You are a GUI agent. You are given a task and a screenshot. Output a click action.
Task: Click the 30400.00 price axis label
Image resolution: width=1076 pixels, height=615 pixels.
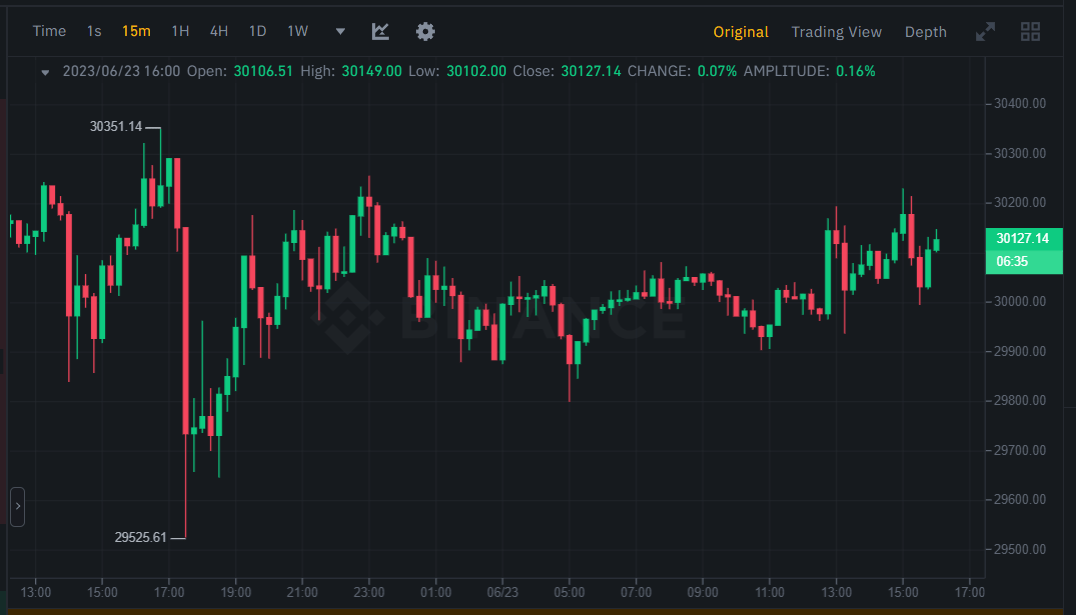(x=1020, y=104)
